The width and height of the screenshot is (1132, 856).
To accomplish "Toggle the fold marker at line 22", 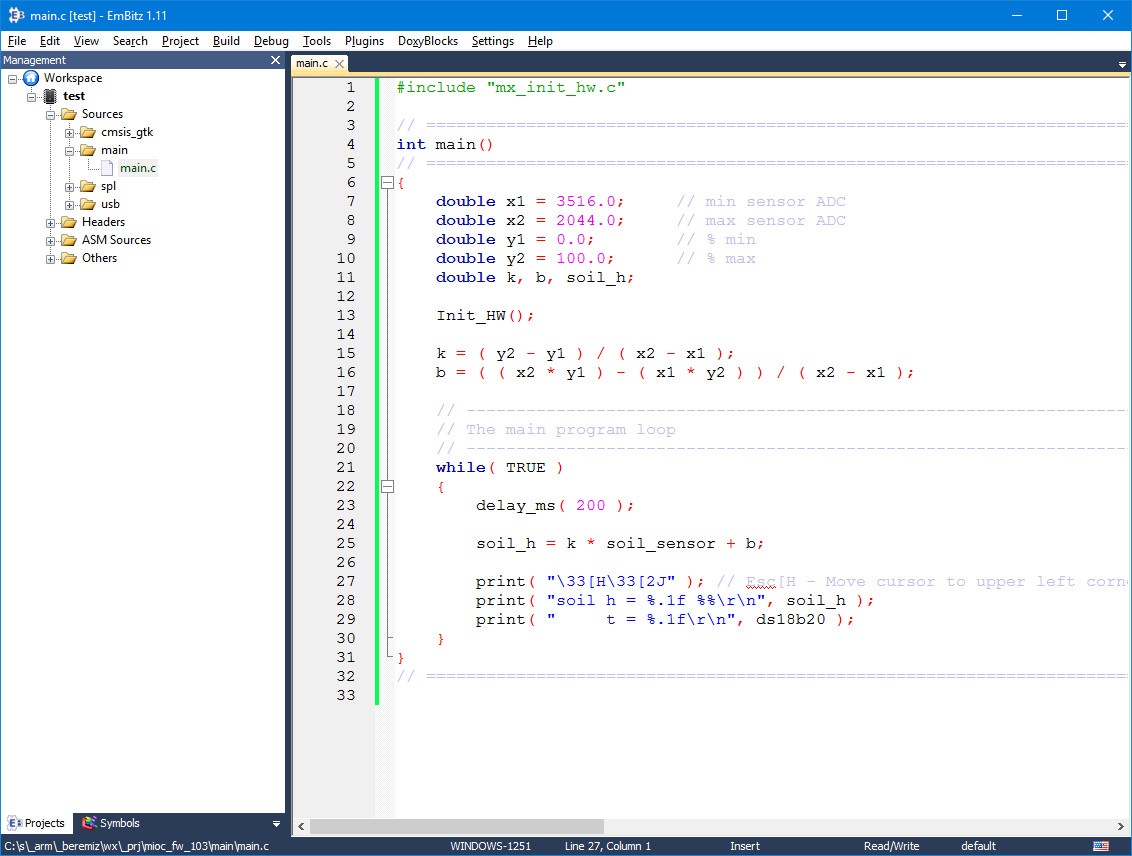I will 387,487.
